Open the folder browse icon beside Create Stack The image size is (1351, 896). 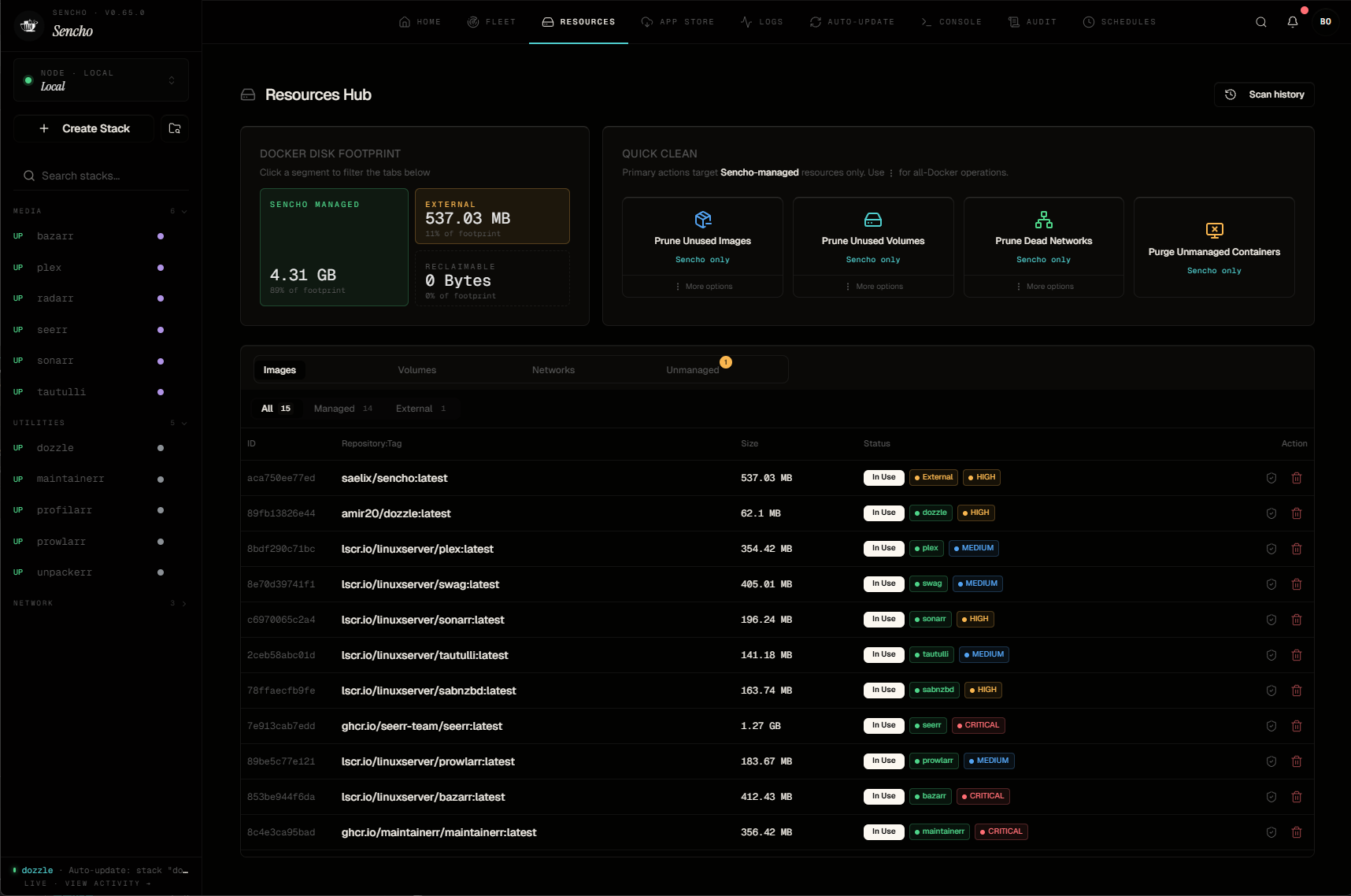175,128
